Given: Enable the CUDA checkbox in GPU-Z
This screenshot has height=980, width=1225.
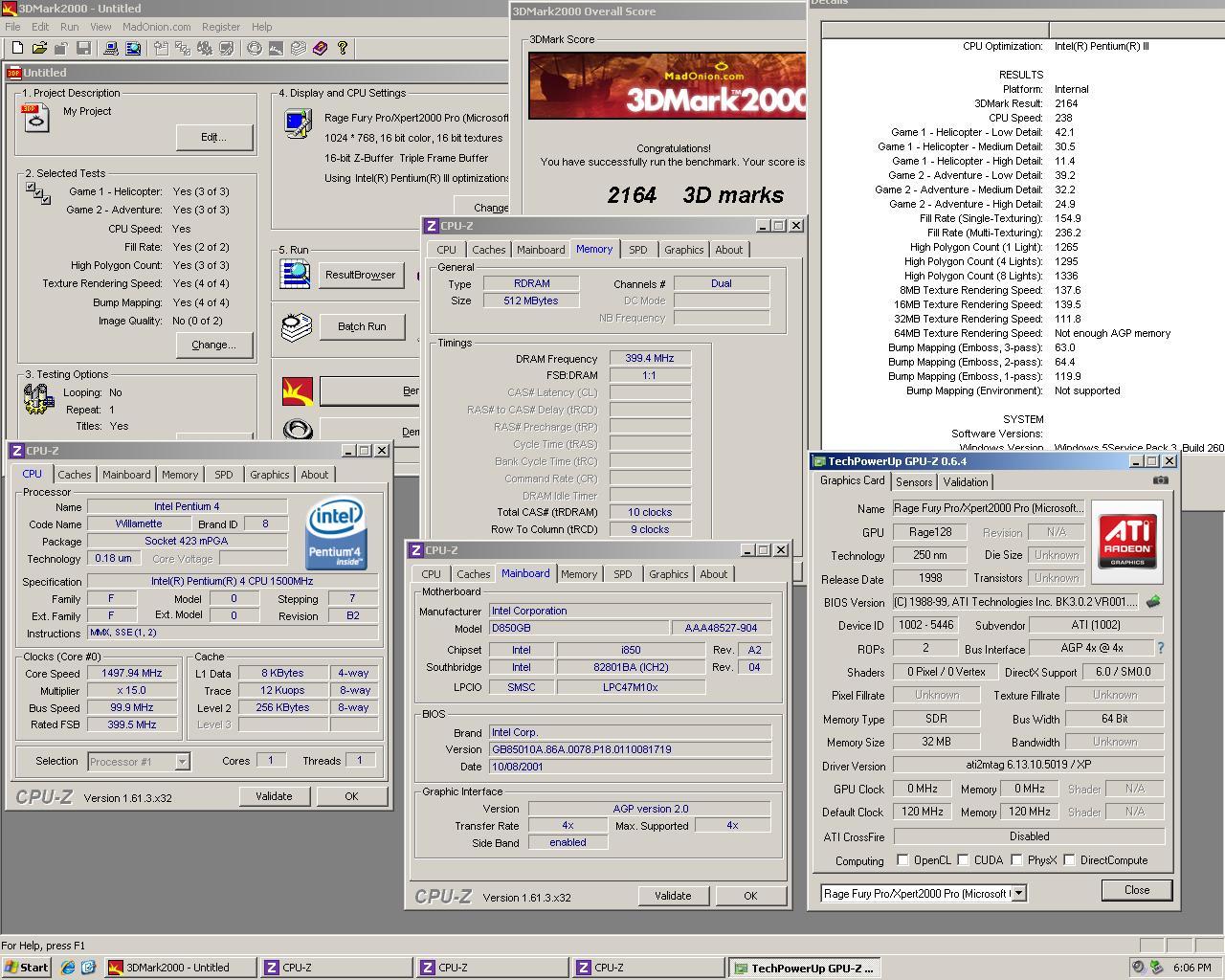Looking at the screenshot, I should click(963, 860).
